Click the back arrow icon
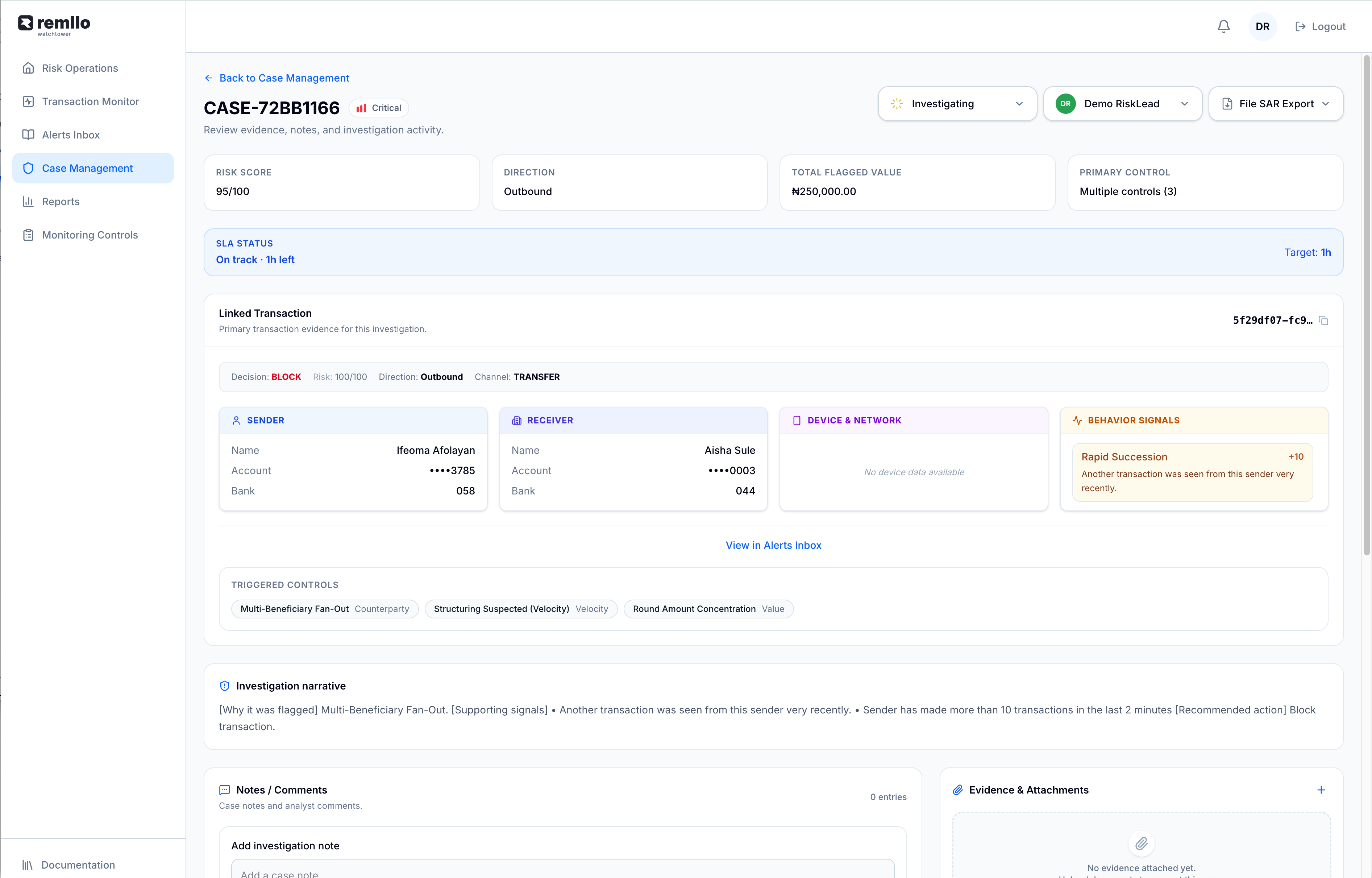Screen dimensions: 1372x878 point(208,78)
